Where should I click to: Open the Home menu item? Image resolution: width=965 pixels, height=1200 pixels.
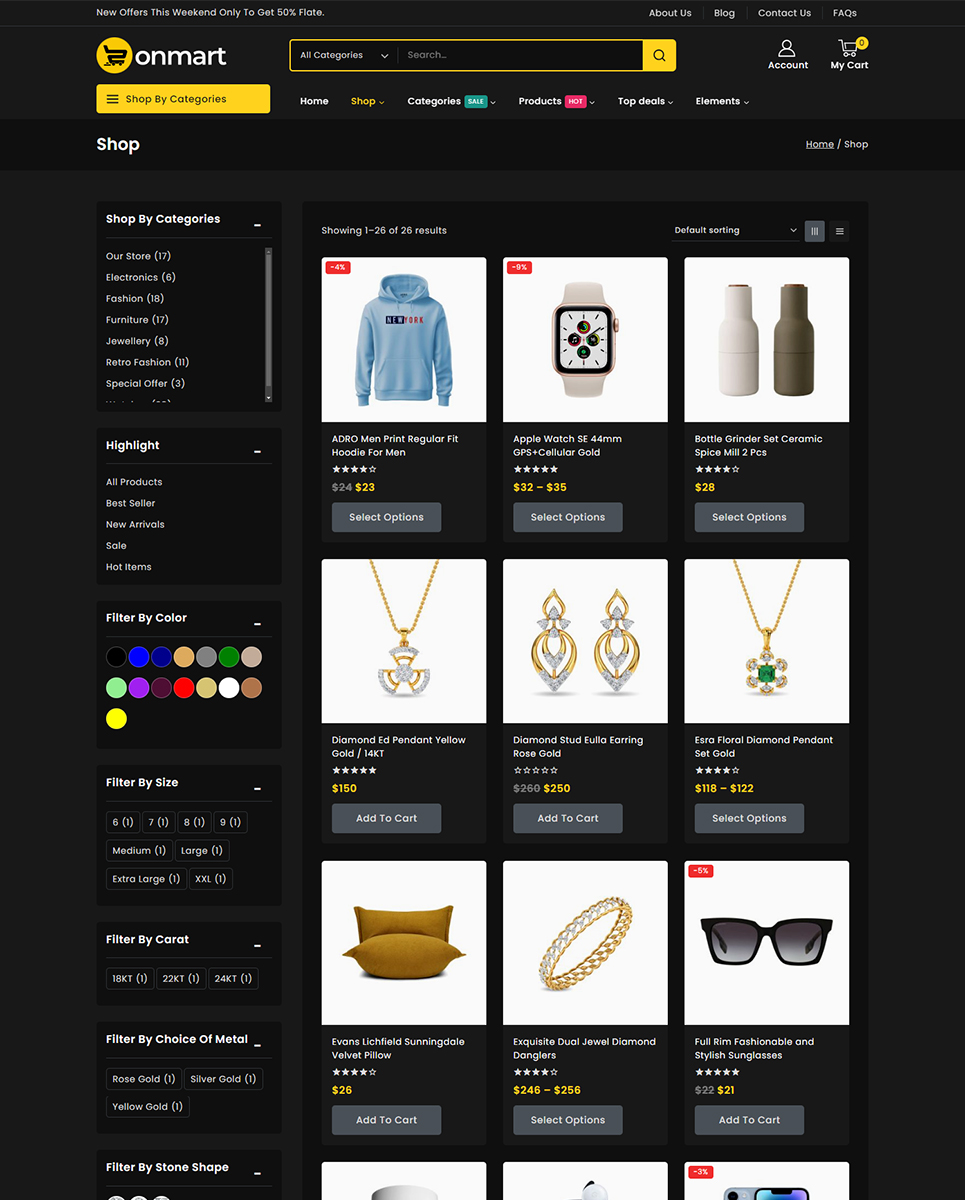pos(314,101)
